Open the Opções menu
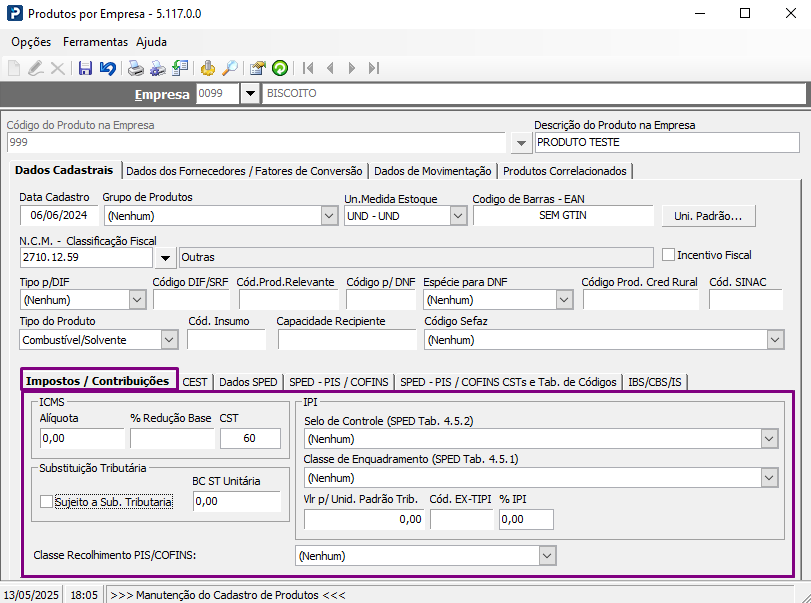Viewport: 811px width, 603px height. click(x=31, y=42)
